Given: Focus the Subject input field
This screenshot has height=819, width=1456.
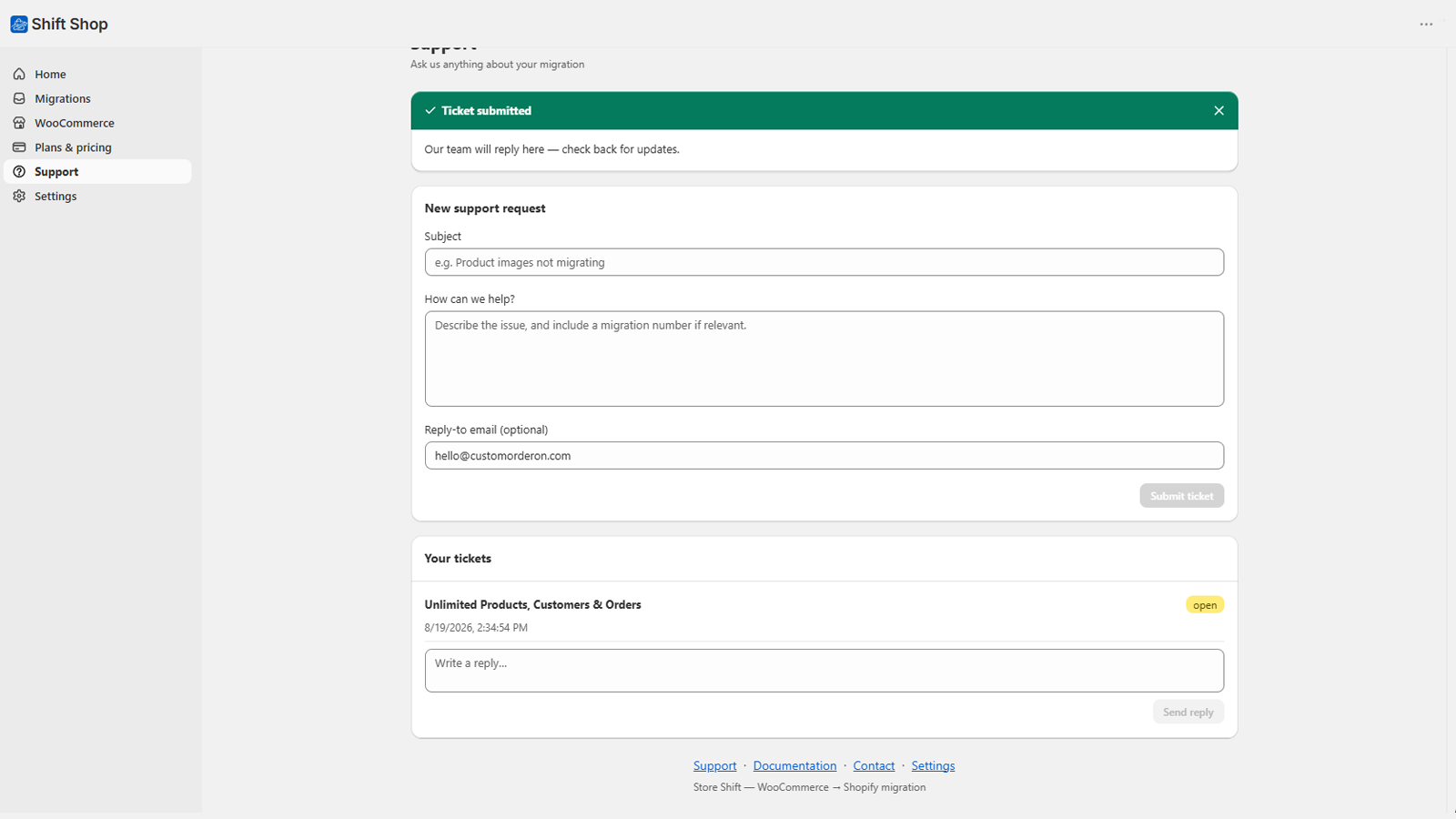Looking at the screenshot, I should point(824,262).
